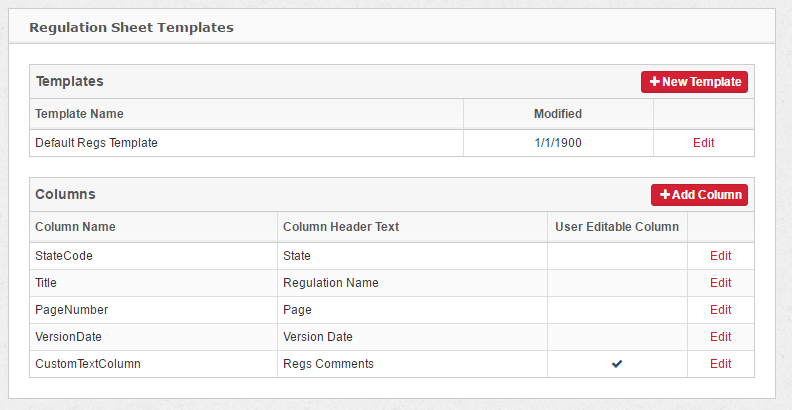Viewport: 792px width, 410px height.
Task: Edit the VersionDate column row
Action: [x=720, y=337]
